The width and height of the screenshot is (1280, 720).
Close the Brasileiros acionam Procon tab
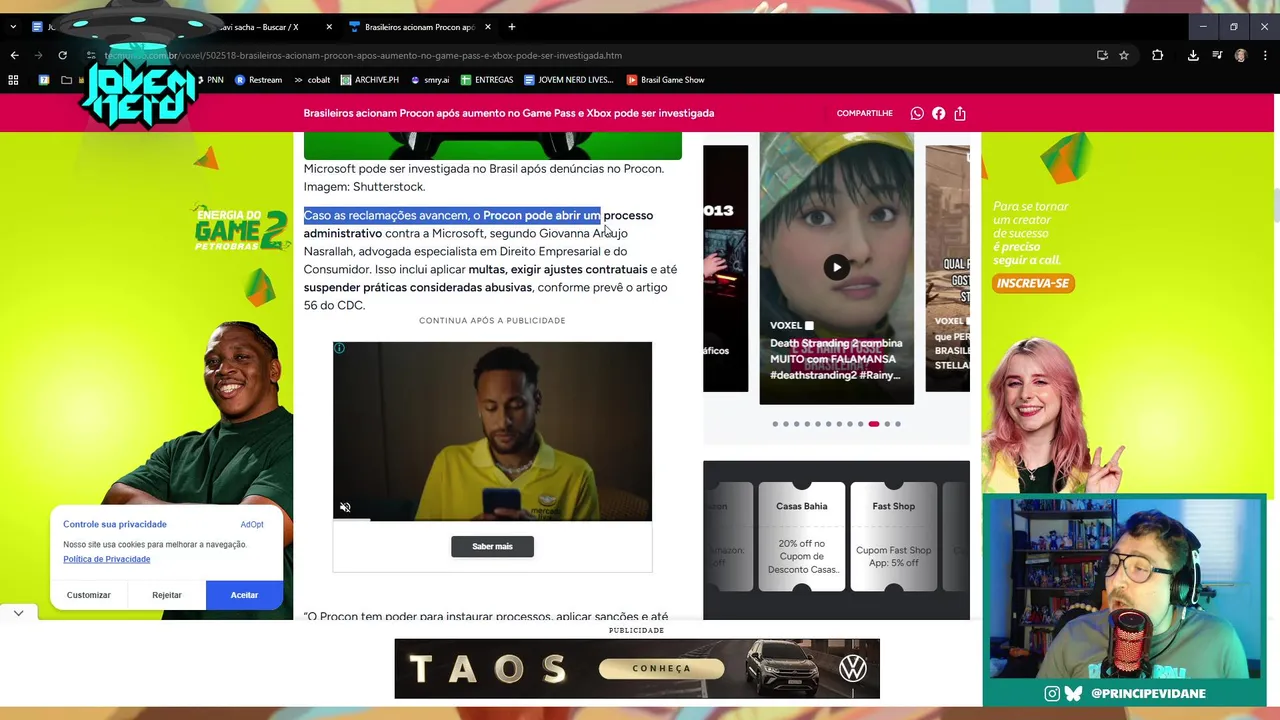487,27
